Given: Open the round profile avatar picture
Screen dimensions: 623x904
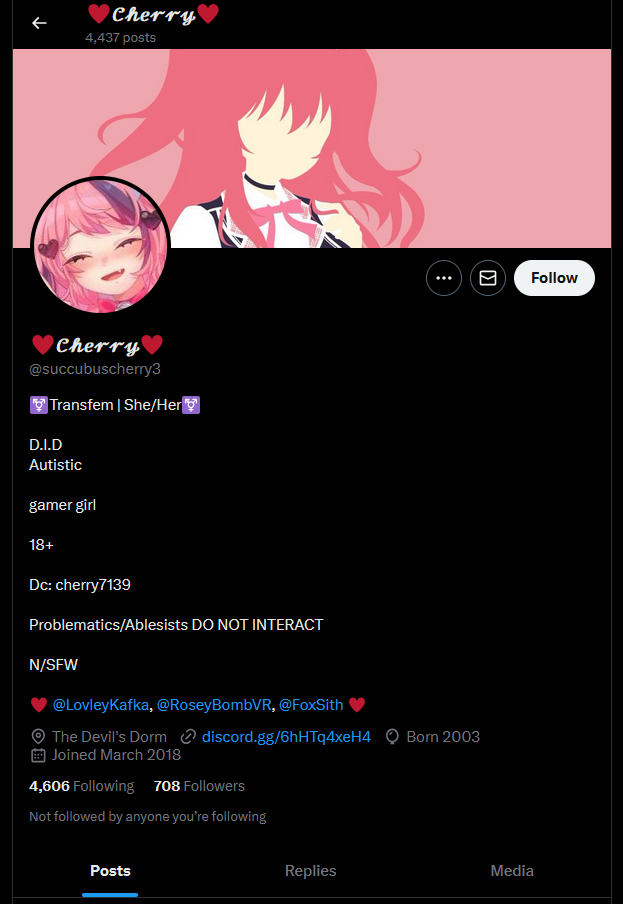Looking at the screenshot, I should (100, 245).
